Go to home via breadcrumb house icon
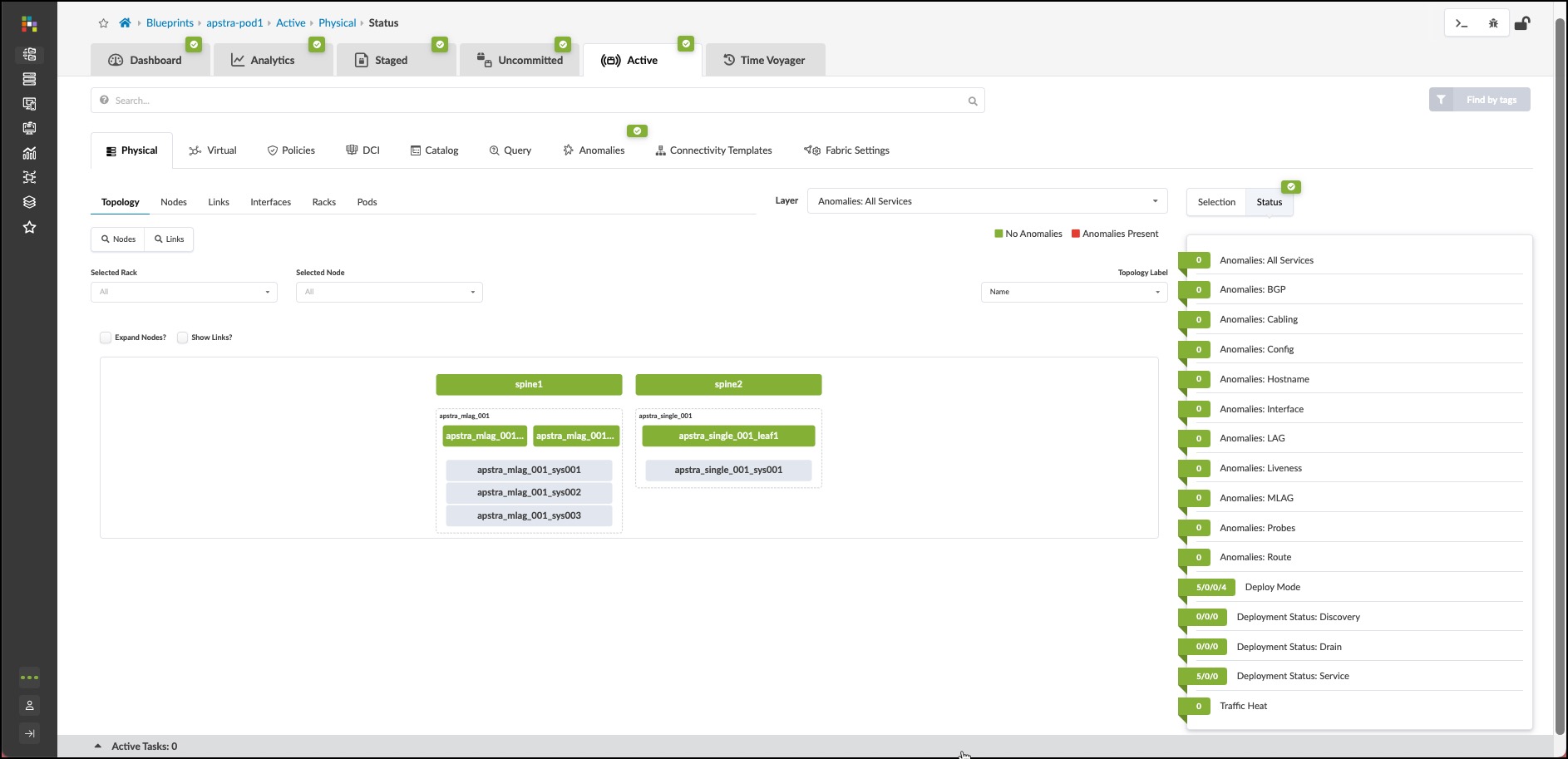This screenshot has width=1568, height=759. pos(125,23)
